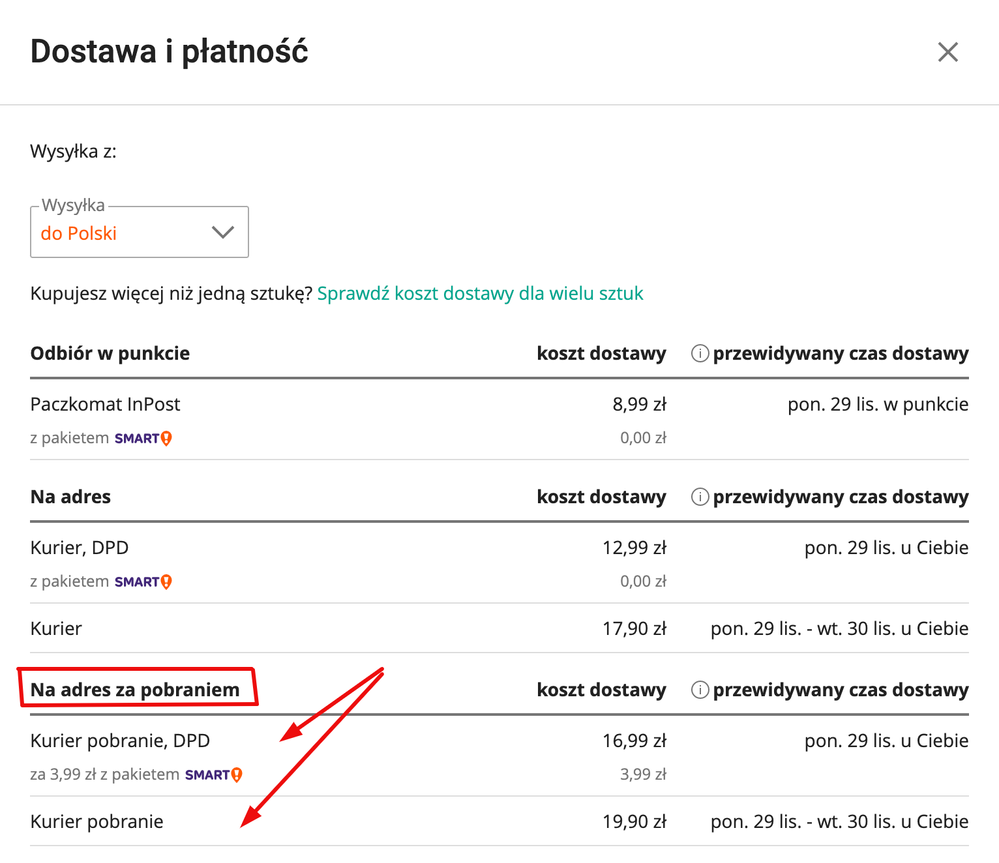Viewport: 999px width, 863px height.
Task: Click the 'Na adres' section header
Action: pyautogui.click(x=70, y=497)
